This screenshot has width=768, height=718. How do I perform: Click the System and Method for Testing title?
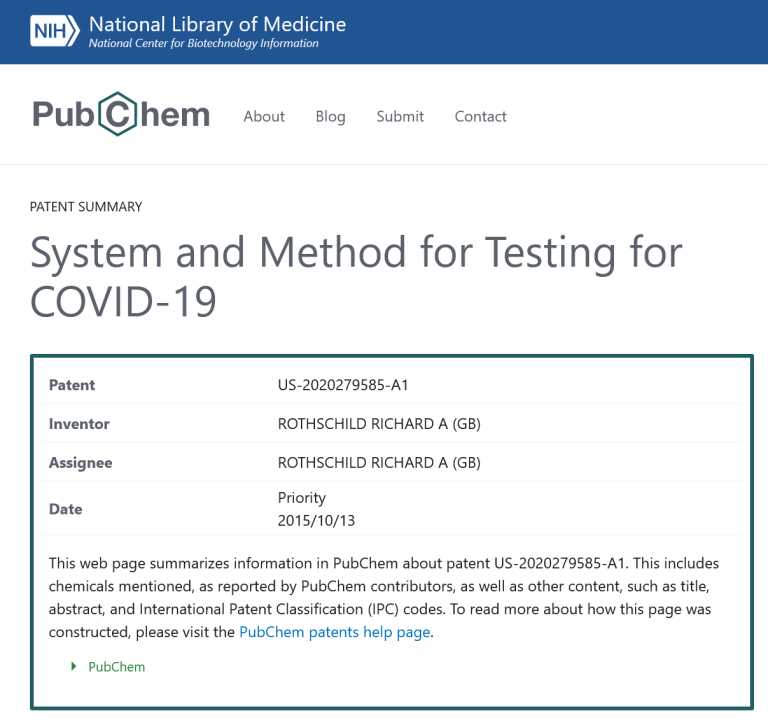pyautogui.click(x=356, y=276)
